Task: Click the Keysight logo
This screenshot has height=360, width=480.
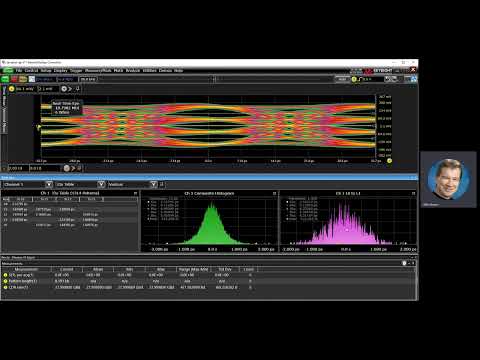Action: pos(379,71)
